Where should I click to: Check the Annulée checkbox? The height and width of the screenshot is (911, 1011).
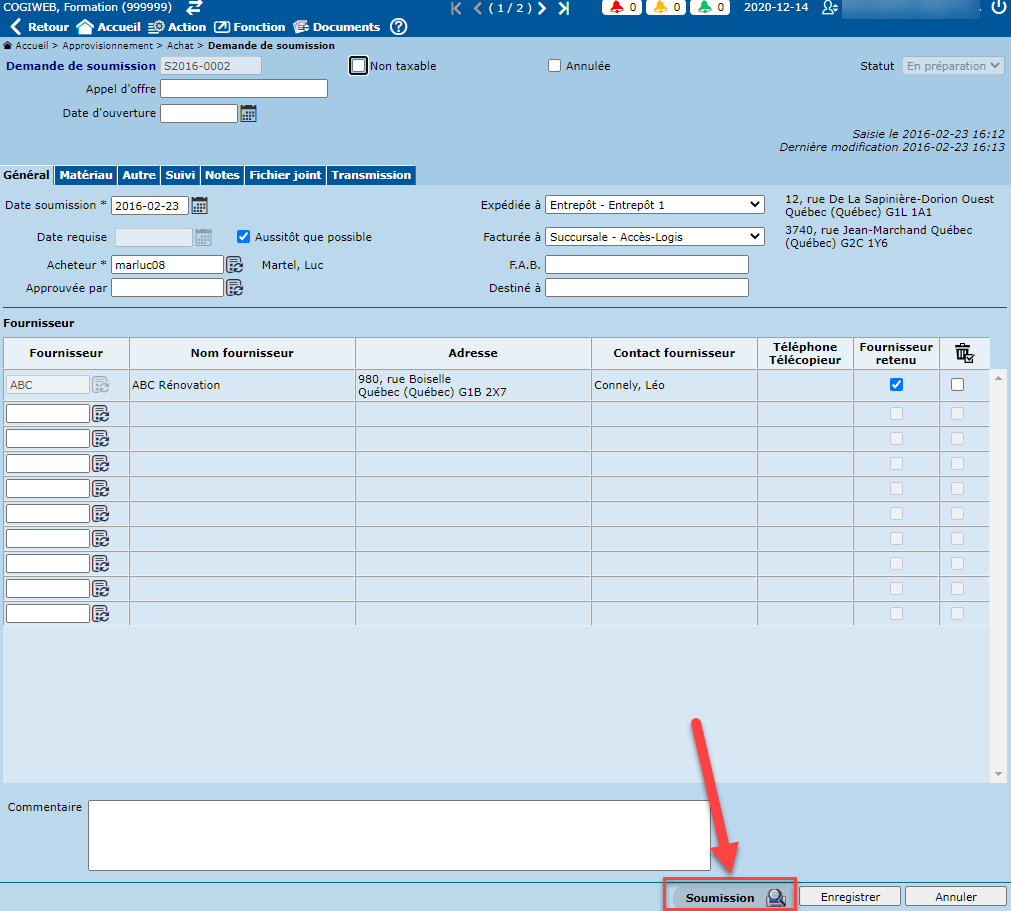555,66
